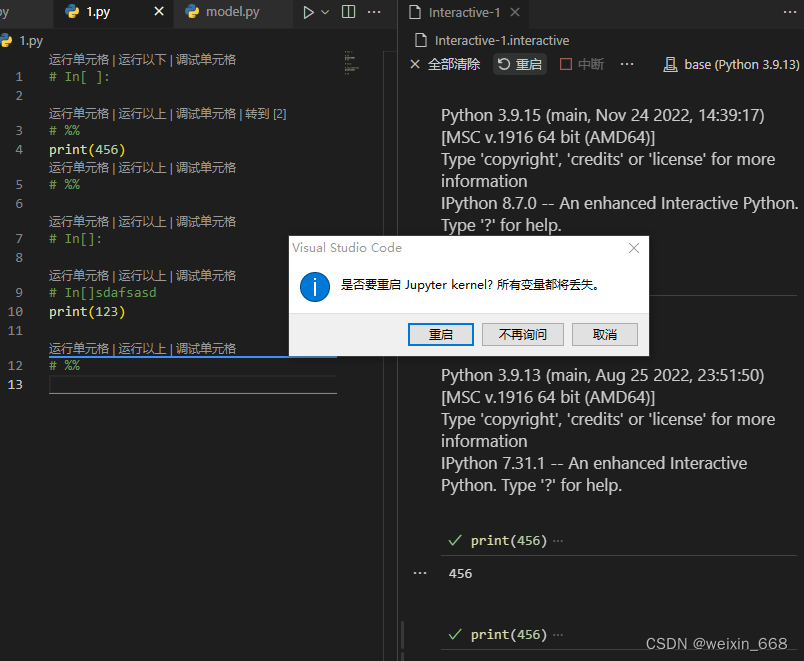Click 不再询问 in the dialog
Image resolution: width=804 pixels, height=661 pixels.
[x=522, y=334]
